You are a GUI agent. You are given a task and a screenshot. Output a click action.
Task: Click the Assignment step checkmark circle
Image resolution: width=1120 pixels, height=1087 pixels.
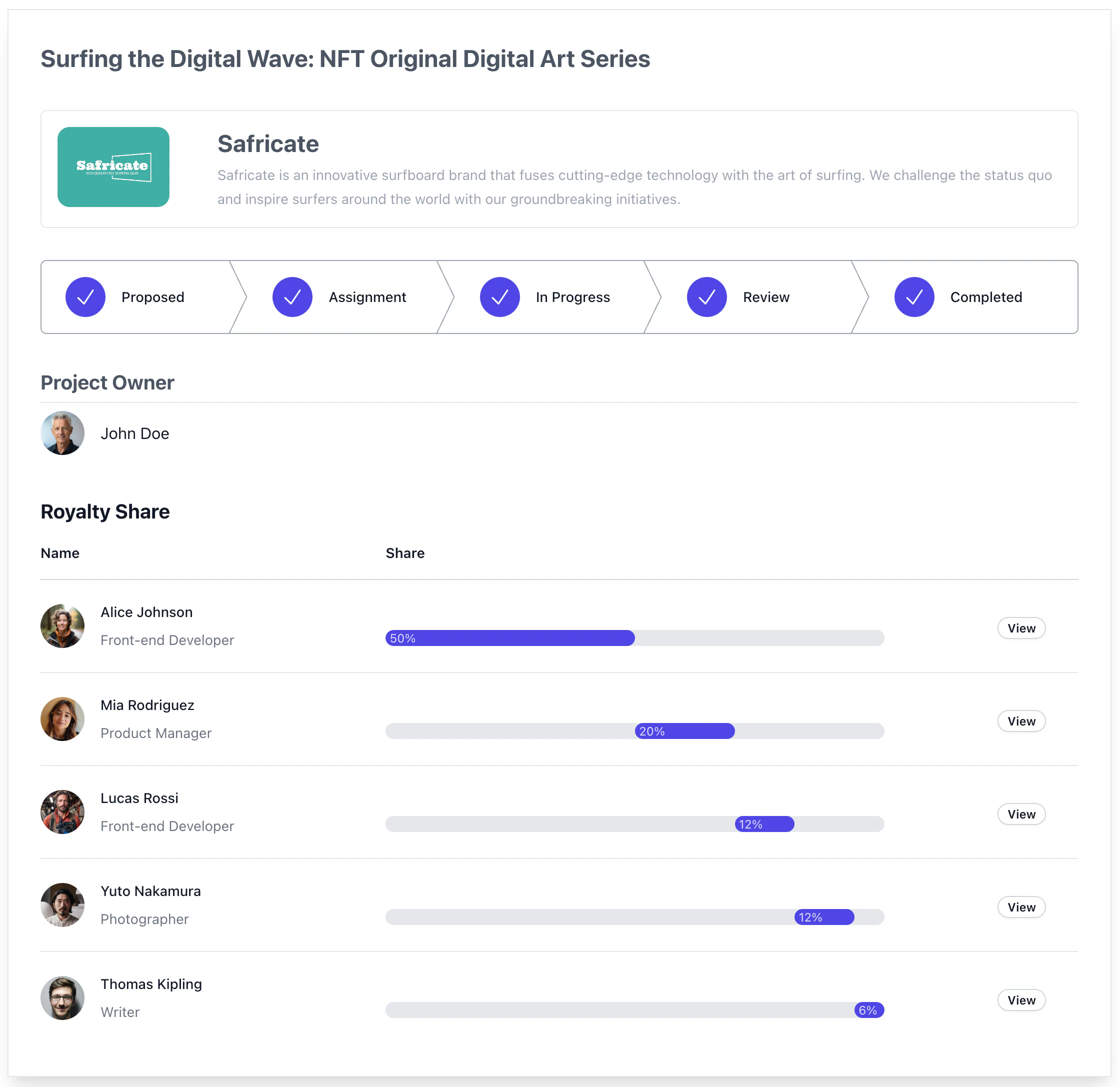(292, 297)
